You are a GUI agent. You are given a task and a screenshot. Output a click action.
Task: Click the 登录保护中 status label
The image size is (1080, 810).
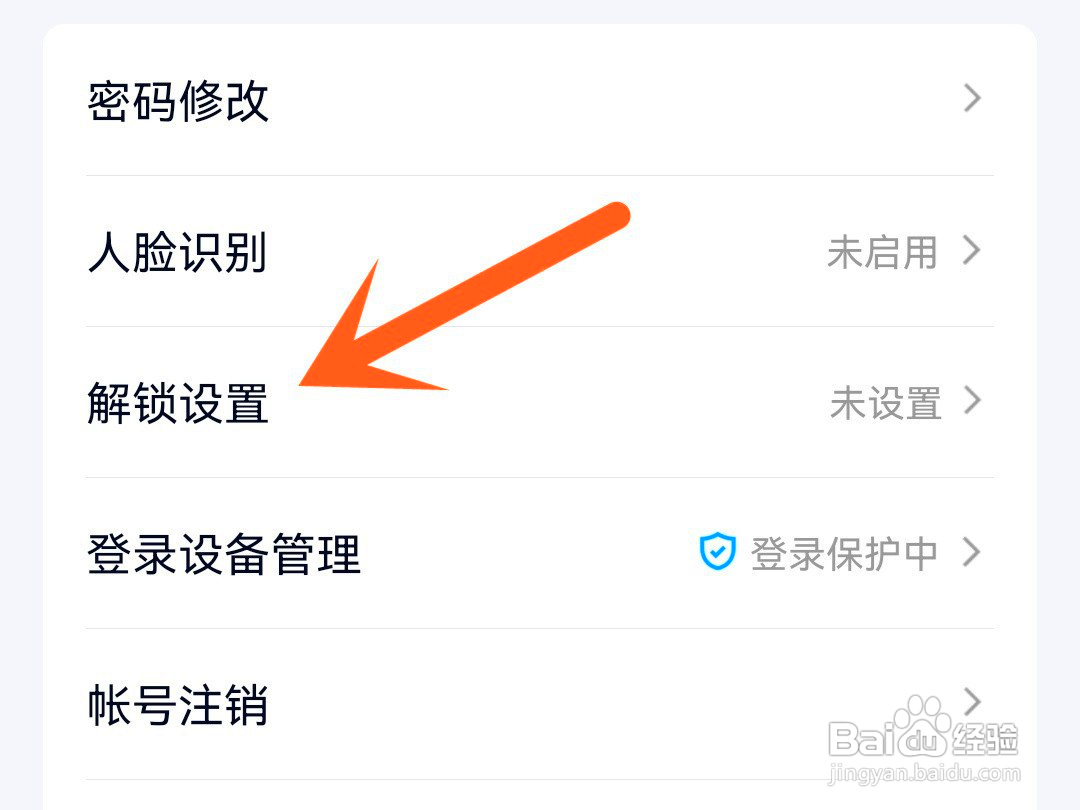tap(844, 554)
